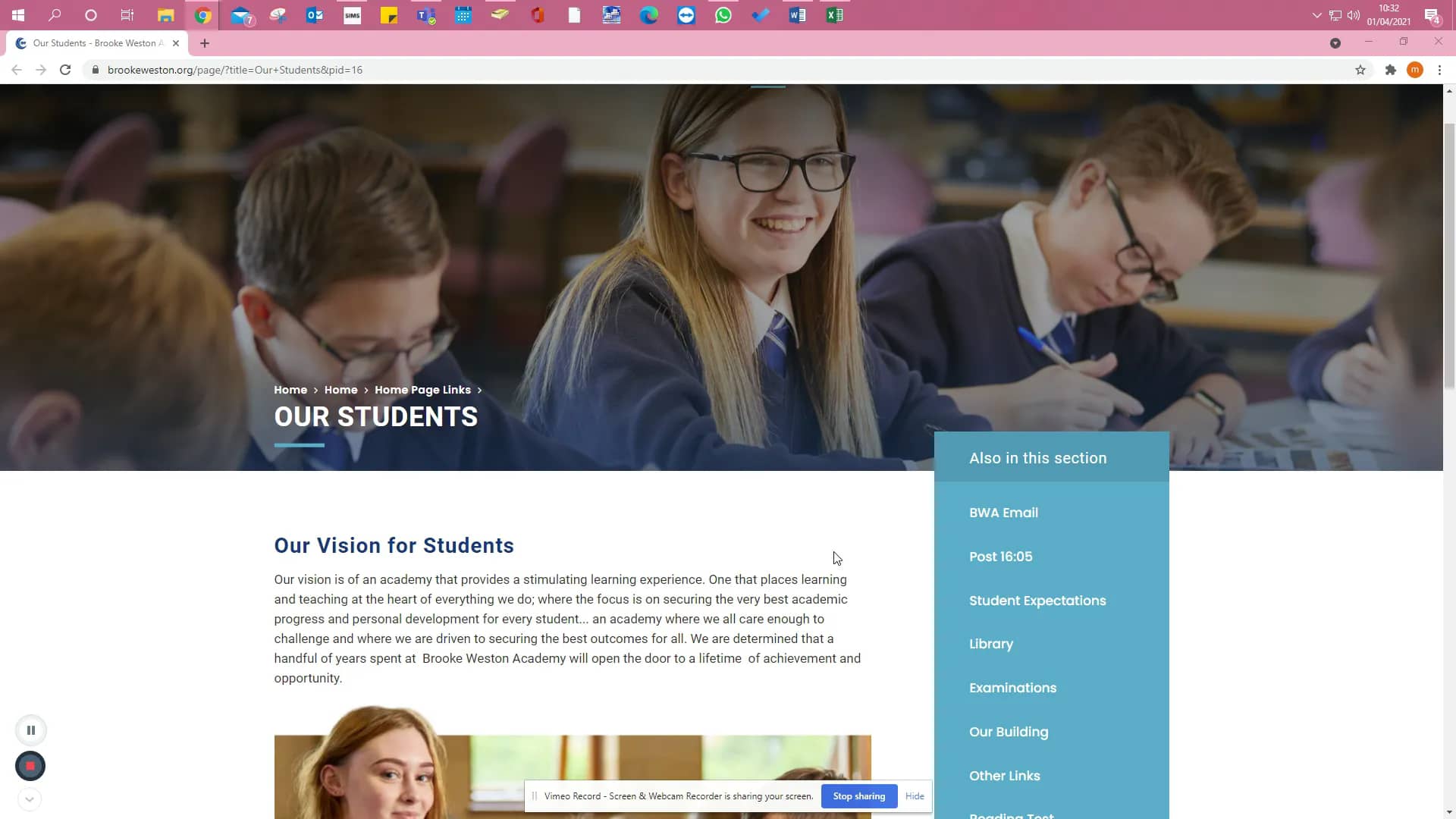Open Microsoft Word from taskbar
Viewport: 1456px width, 819px height.
(x=797, y=15)
